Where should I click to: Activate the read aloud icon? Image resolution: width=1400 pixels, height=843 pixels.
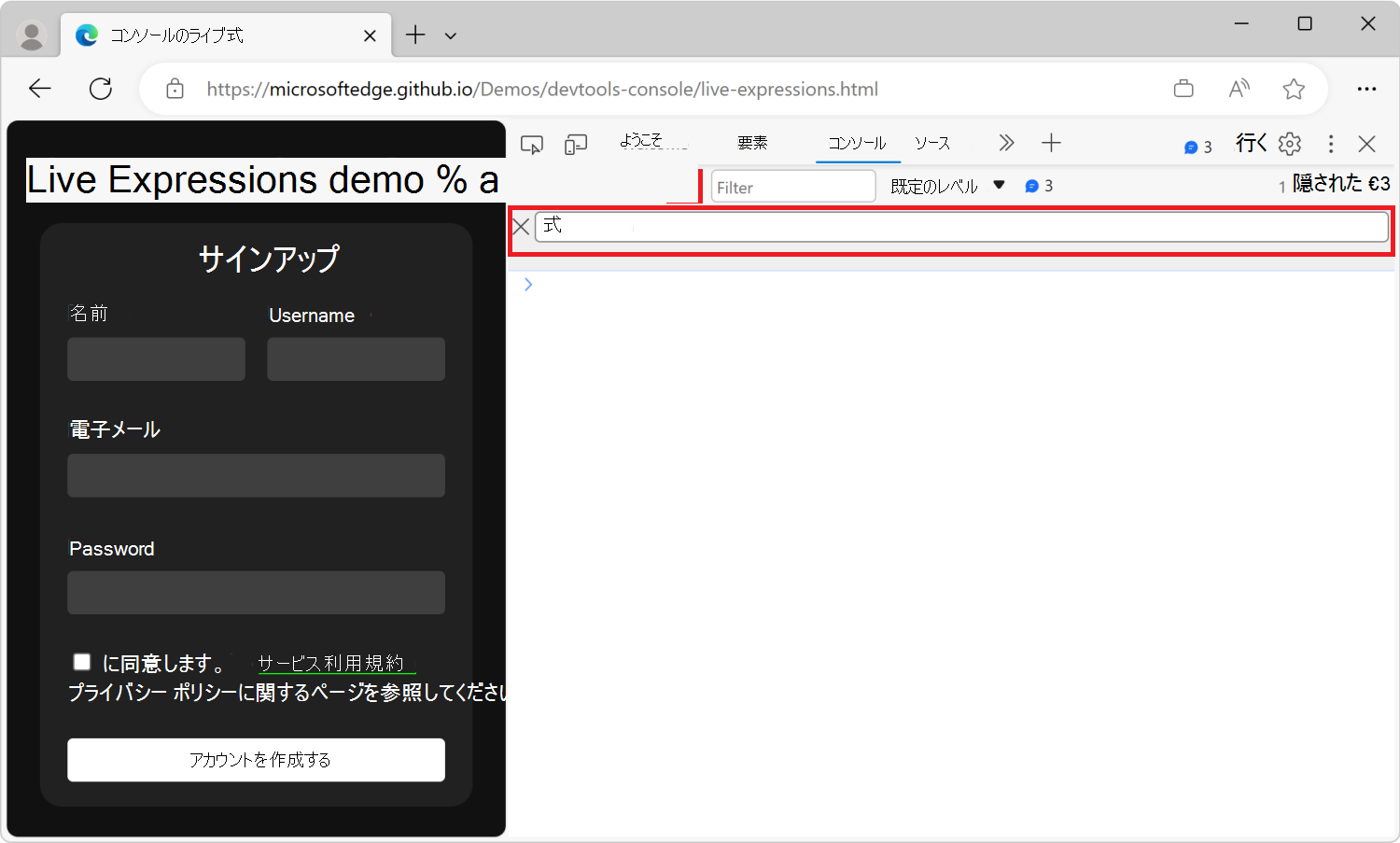pyautogui.click(x=1239, y=89)
